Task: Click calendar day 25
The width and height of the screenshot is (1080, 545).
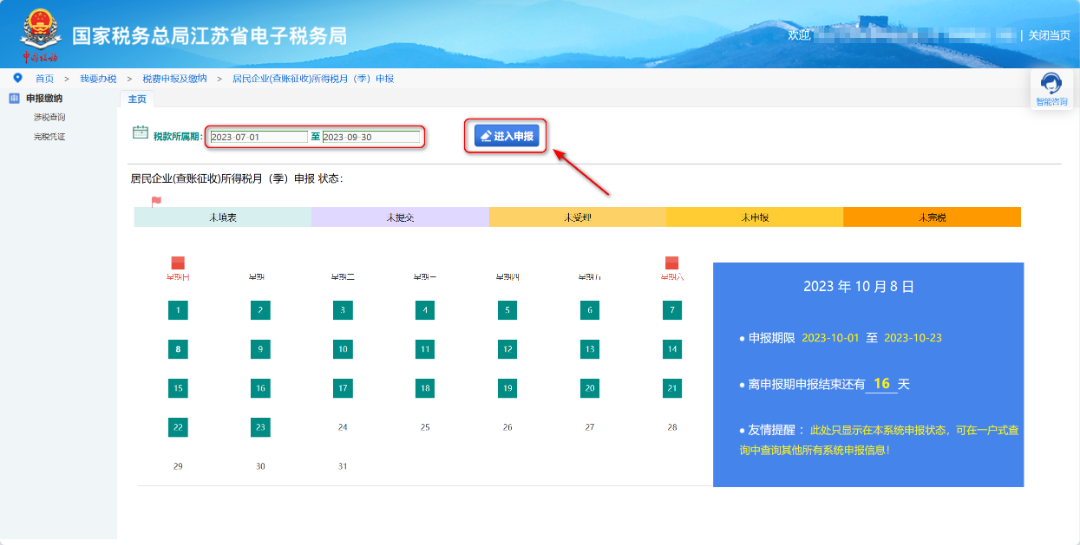Action: pos(425,427)
